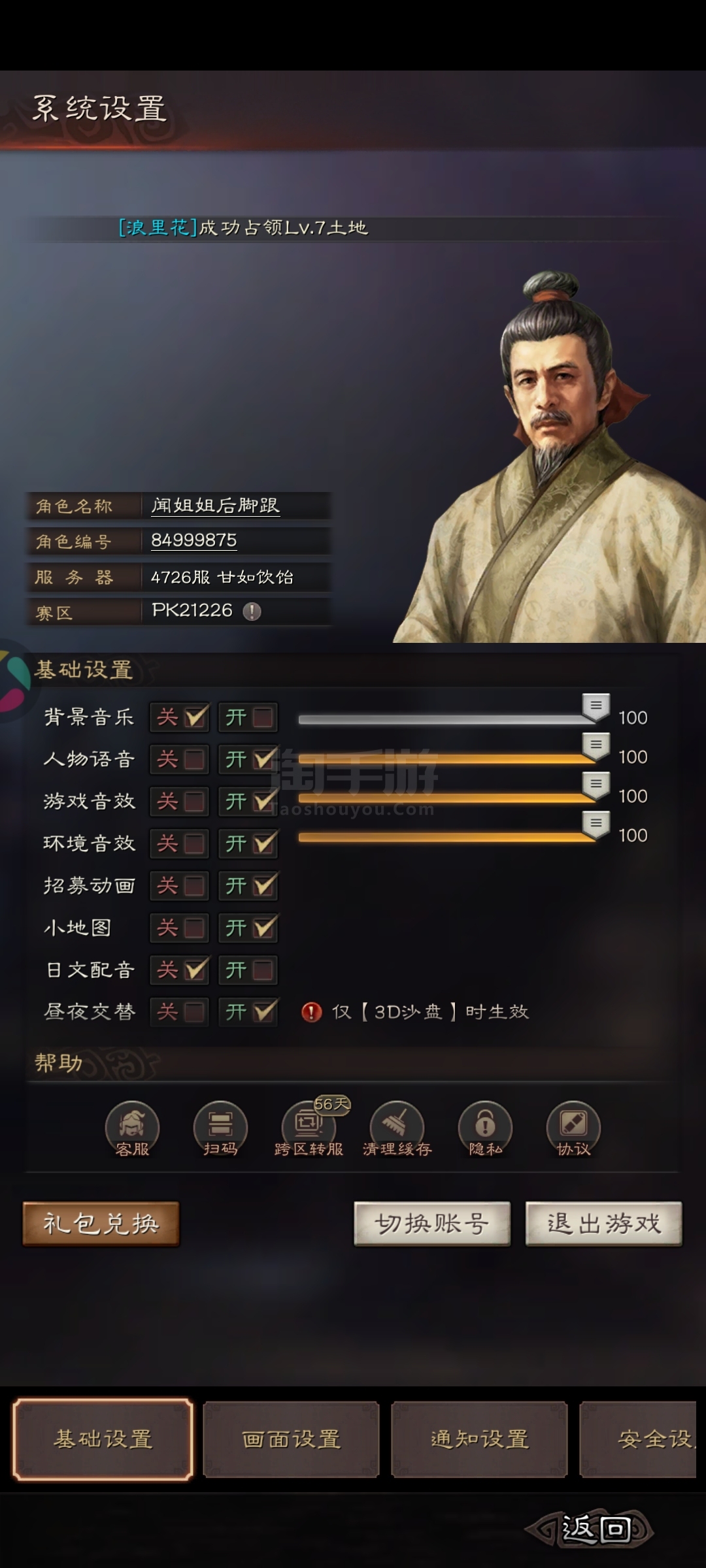Screen dimensions: 706x1568
Task: Open the 协议 agreement icon
Action: pyautogui.click(x=573, y=1128)
